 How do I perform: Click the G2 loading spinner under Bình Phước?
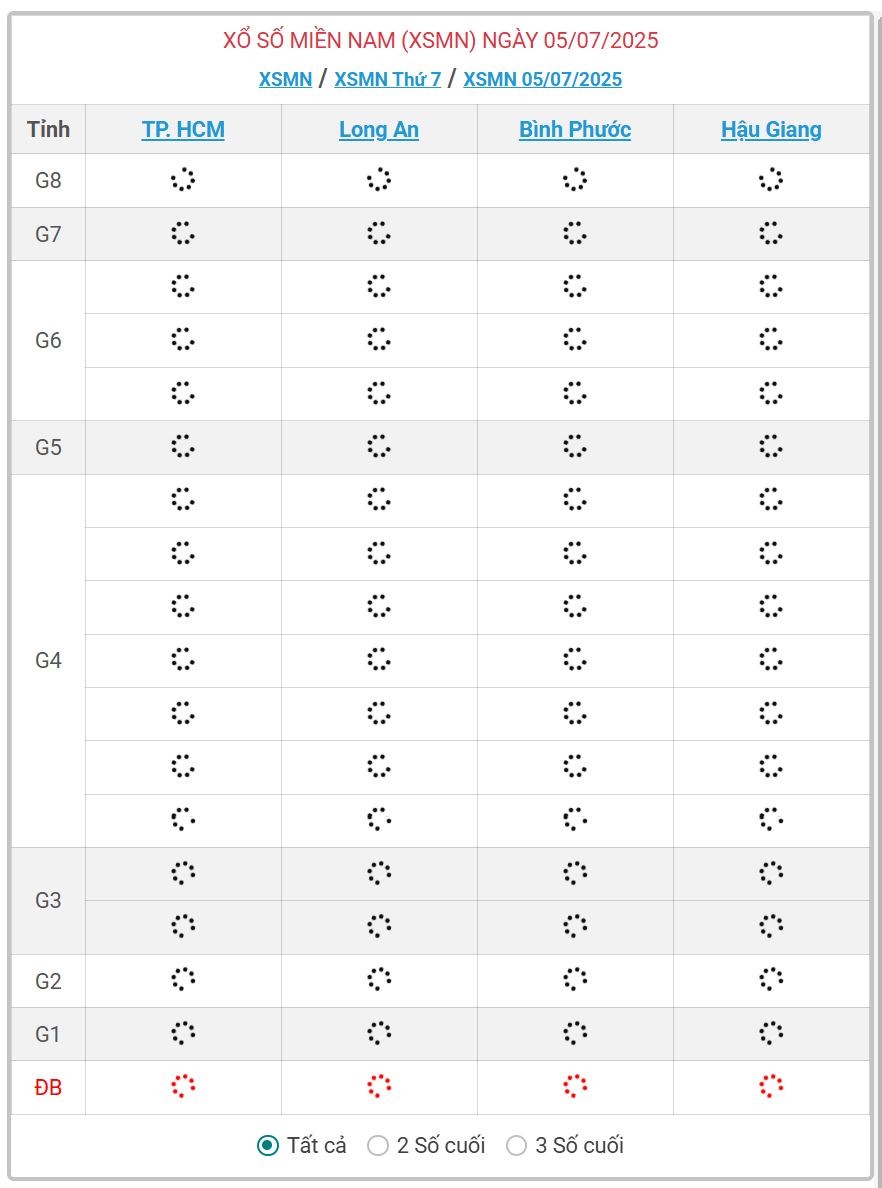(575, 979)
